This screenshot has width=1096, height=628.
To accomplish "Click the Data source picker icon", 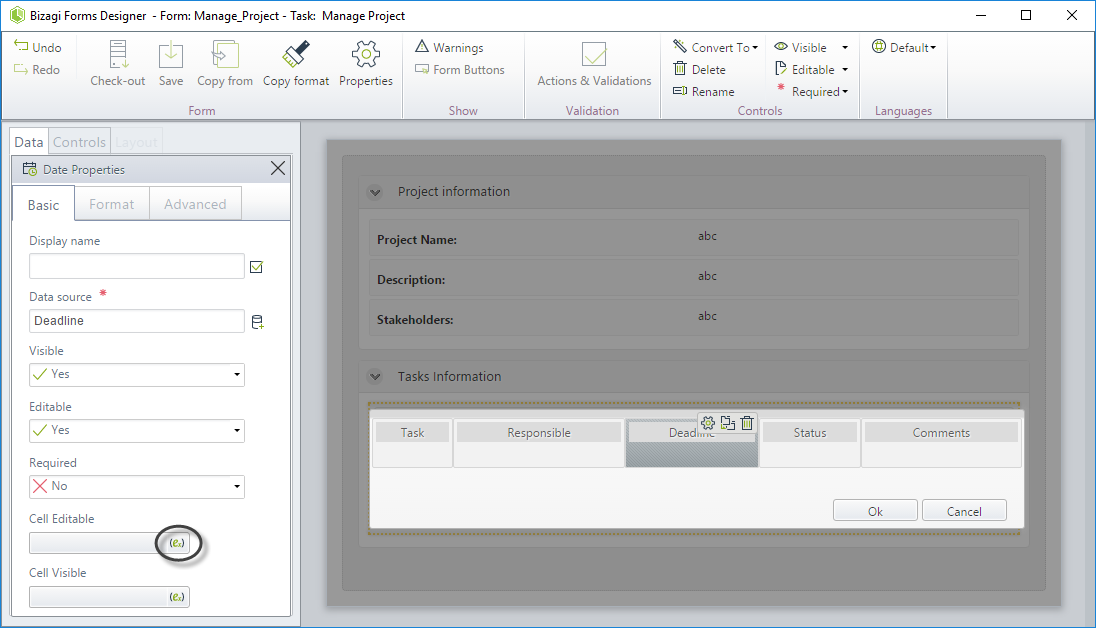I will tap(257, 322).
